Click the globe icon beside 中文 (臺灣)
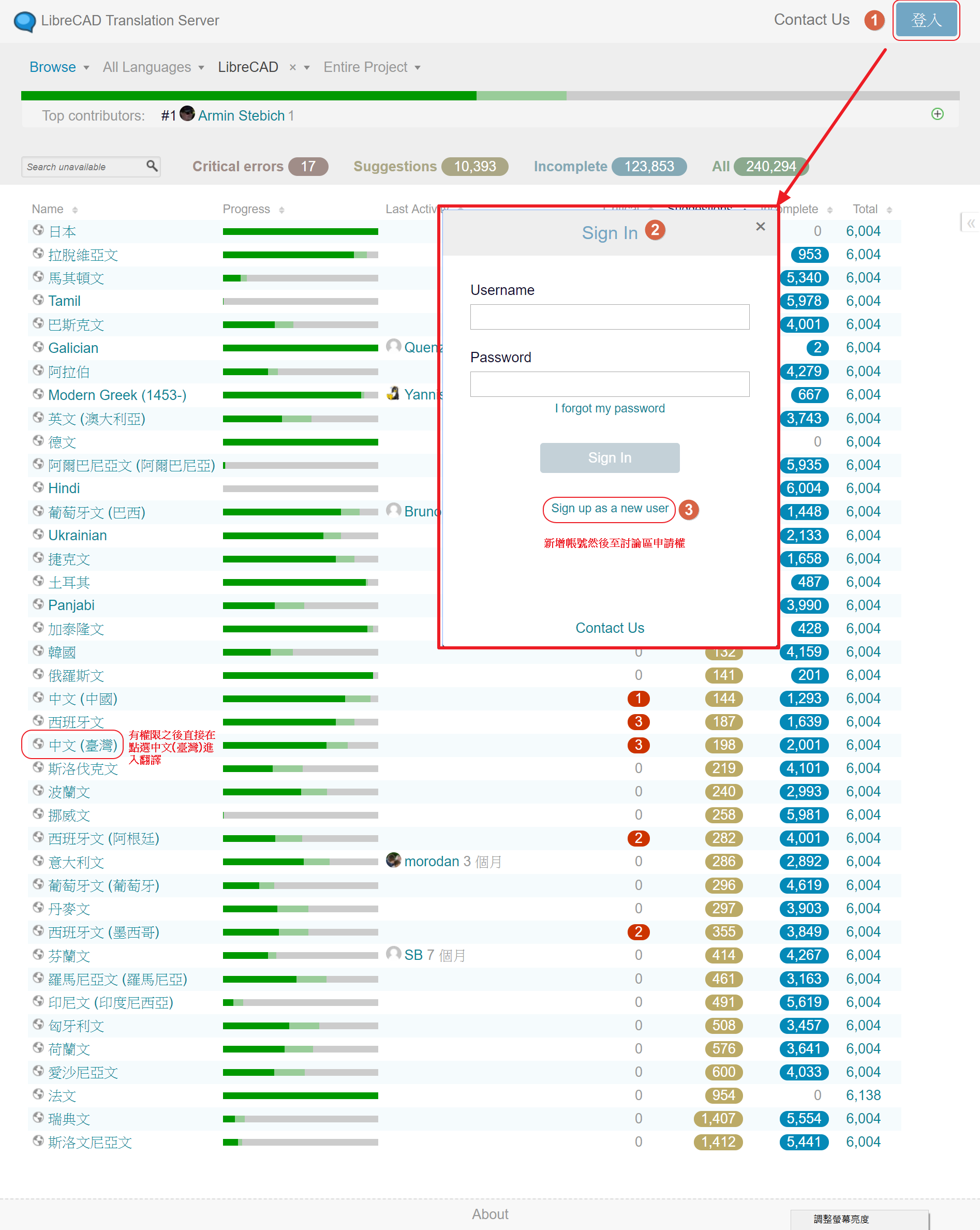Viewport: 980px width, 1230px height. click(38, 744)
